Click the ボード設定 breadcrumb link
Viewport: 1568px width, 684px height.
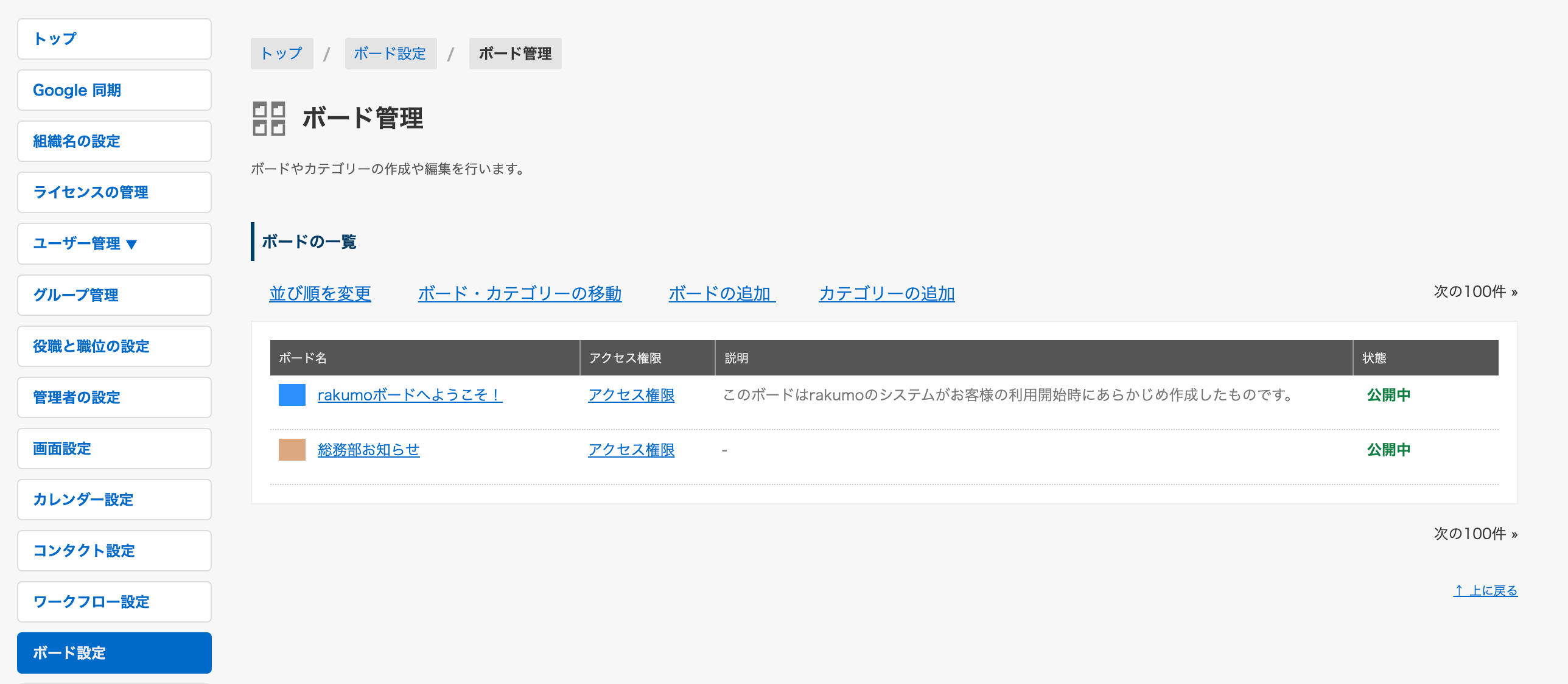tap(390, 54)
